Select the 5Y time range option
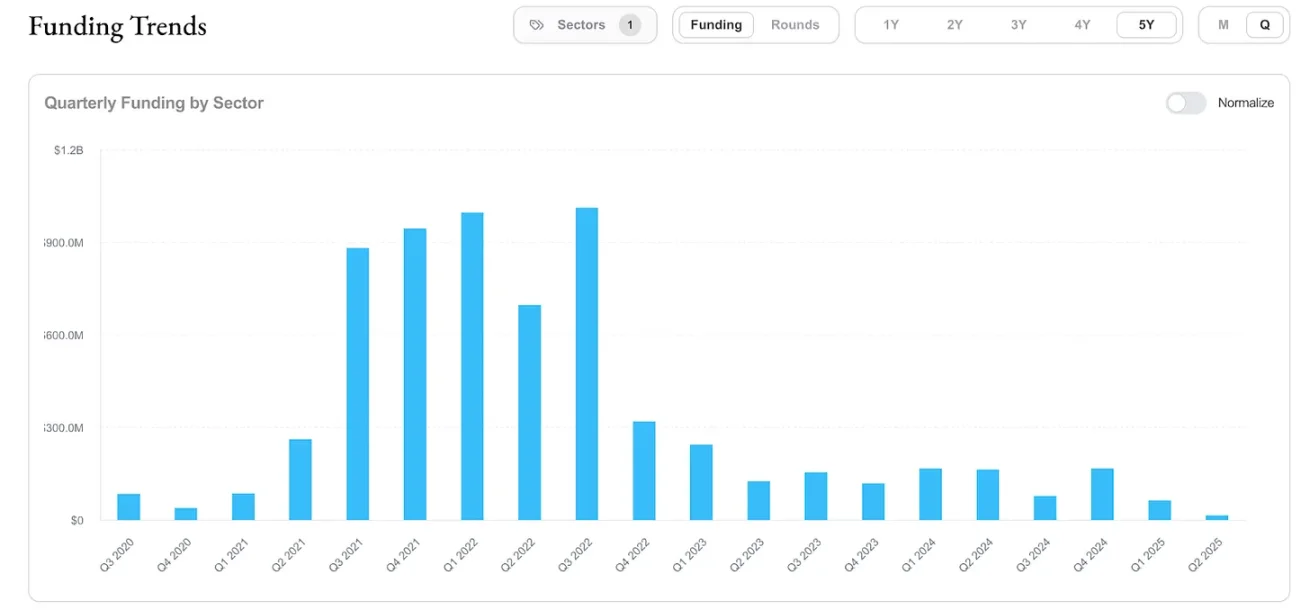Screen dimensions: 1310x610 tap(1146, 25)
